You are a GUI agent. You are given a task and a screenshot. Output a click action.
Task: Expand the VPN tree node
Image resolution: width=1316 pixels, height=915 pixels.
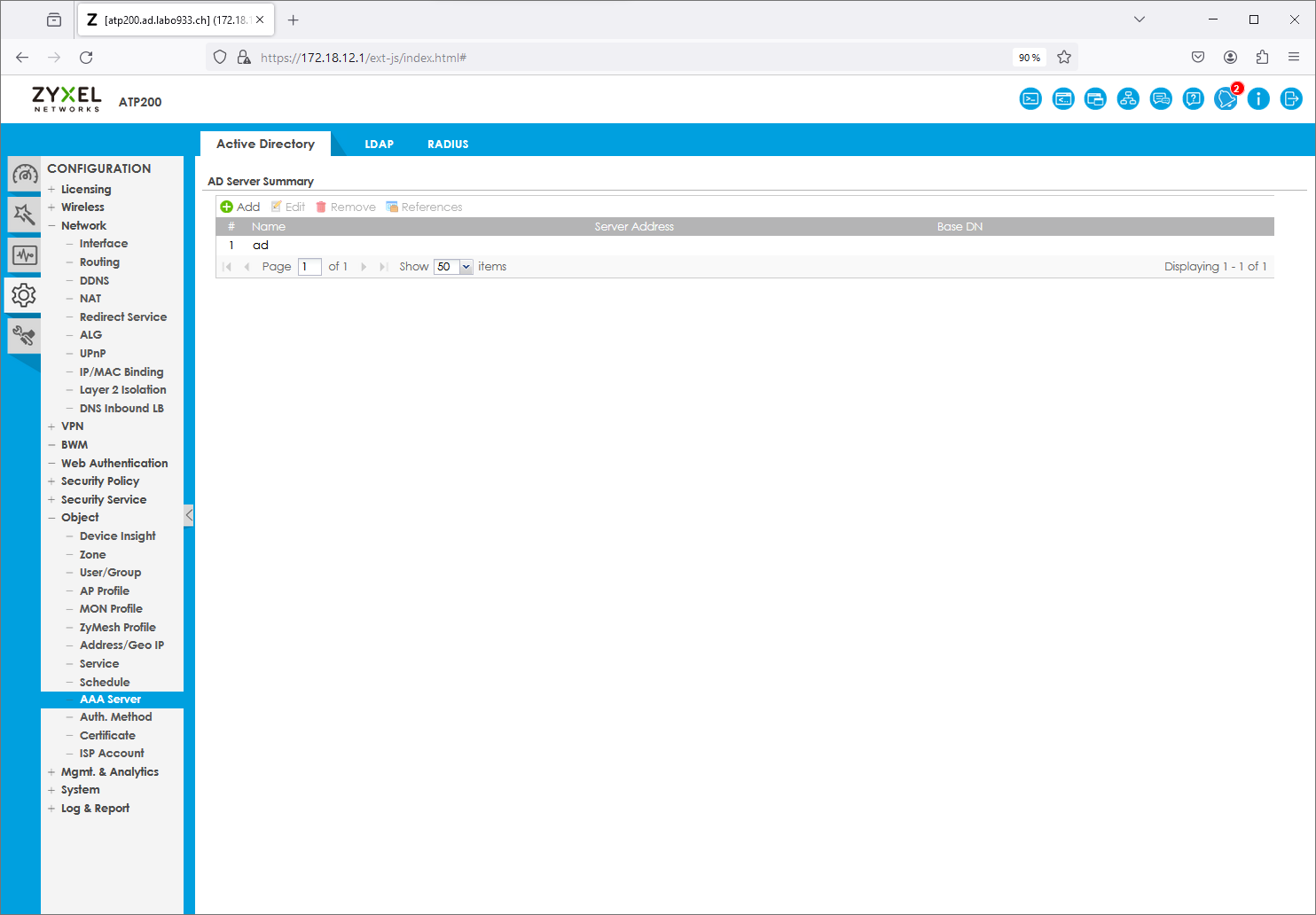pyautogui.click(x=51, y=426)
